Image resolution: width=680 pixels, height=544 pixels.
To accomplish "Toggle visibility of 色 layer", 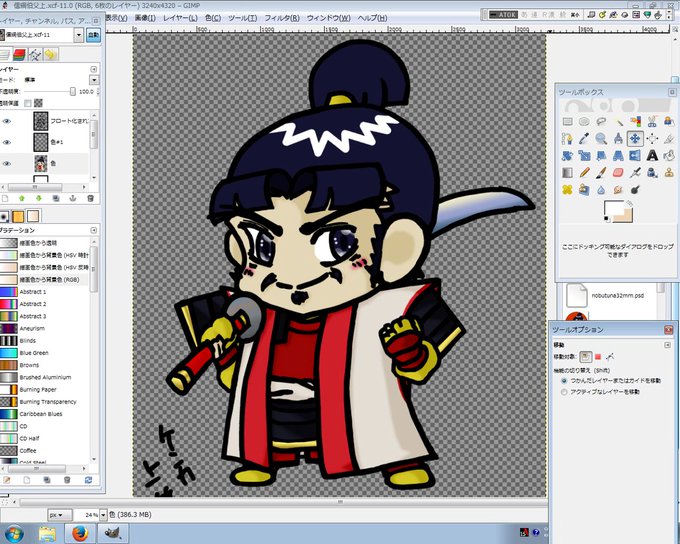I will pyautogui.click(x=7, y=164).
